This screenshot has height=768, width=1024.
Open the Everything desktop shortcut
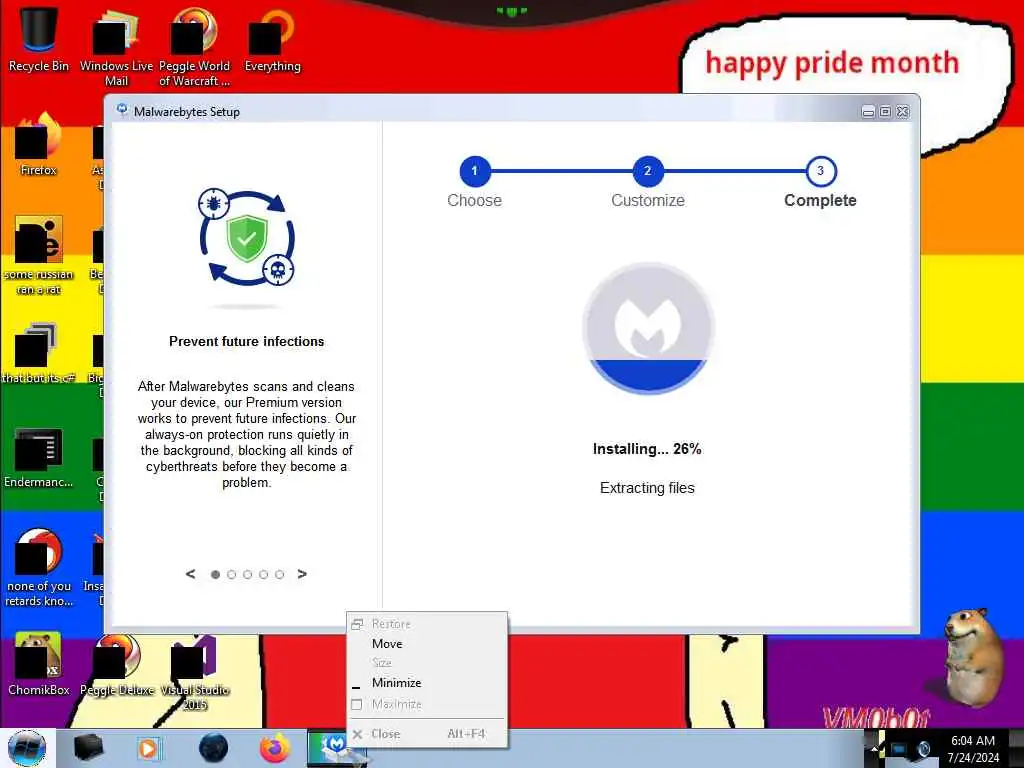272,40
